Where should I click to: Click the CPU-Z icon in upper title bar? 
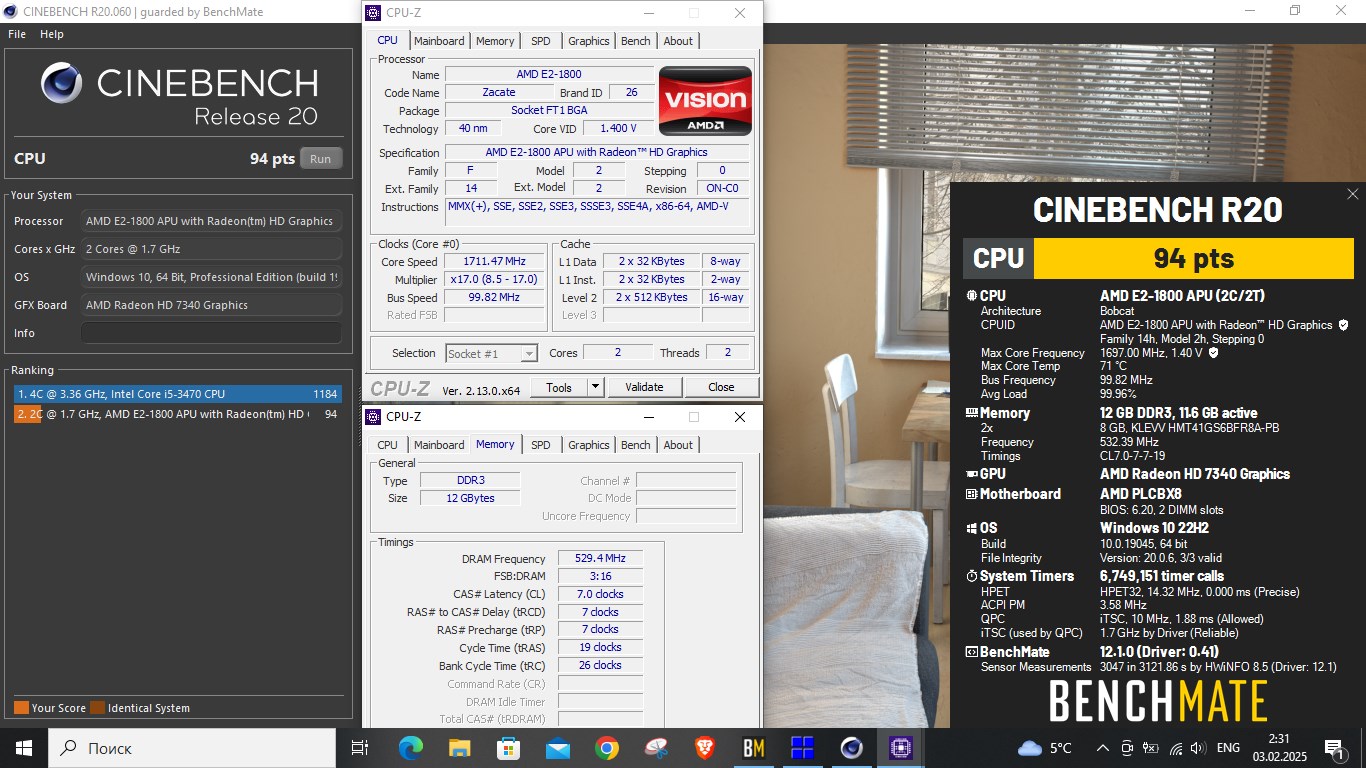click(373, 13)
